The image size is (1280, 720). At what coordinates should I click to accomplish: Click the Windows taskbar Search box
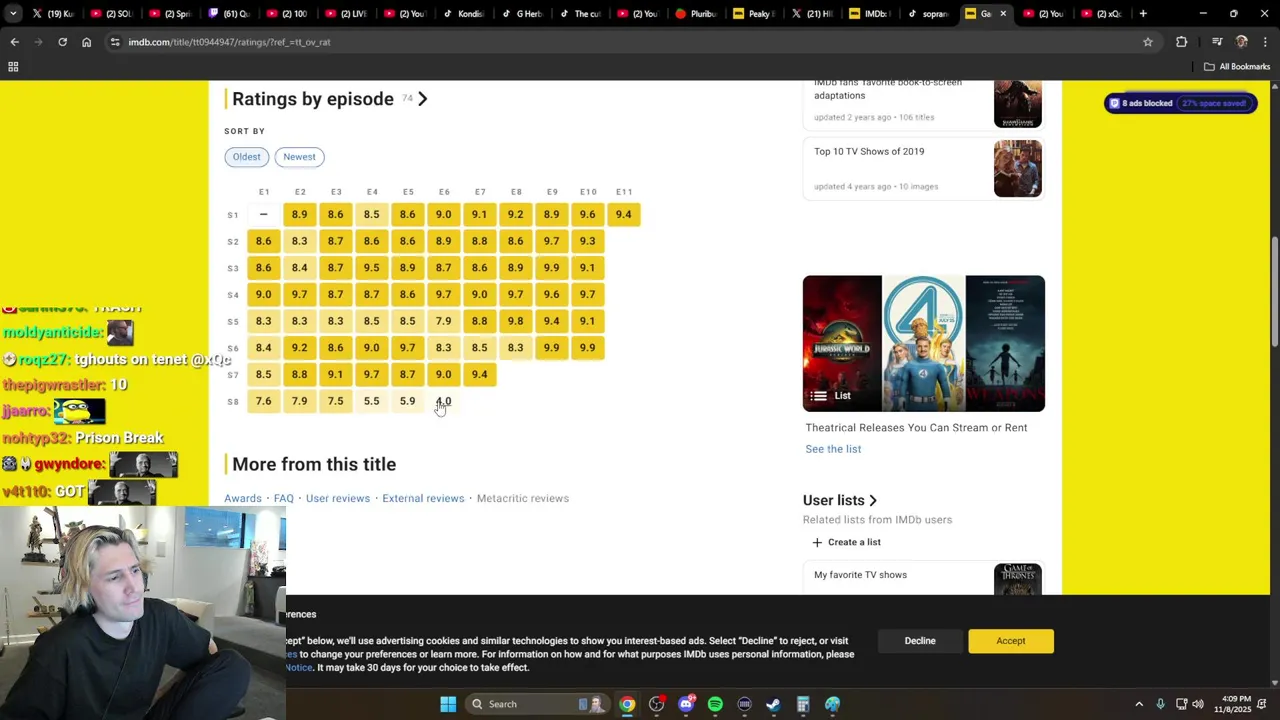pyautogui.click(x=538, y=704)
